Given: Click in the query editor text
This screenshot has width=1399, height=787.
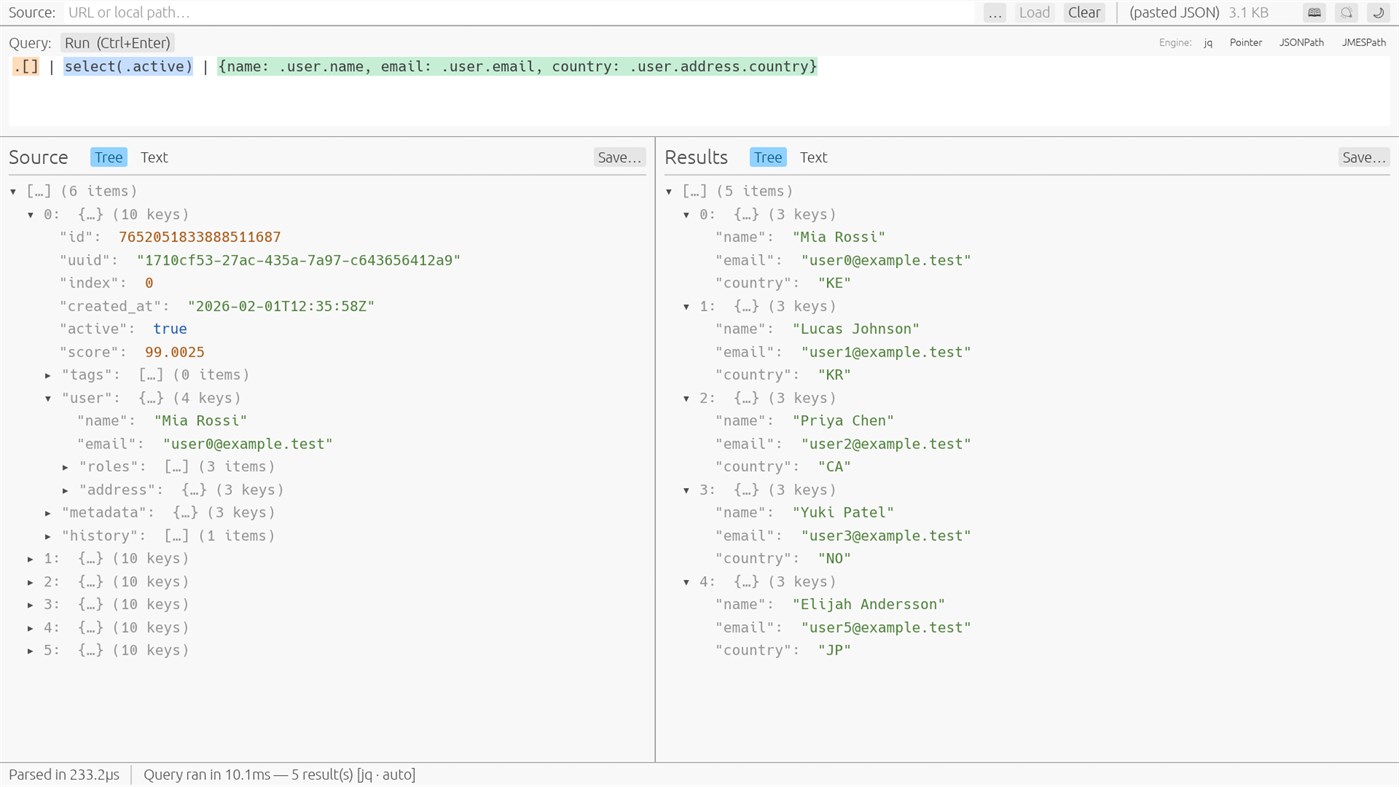Looking at the screenshot, I should click(699, 90).
